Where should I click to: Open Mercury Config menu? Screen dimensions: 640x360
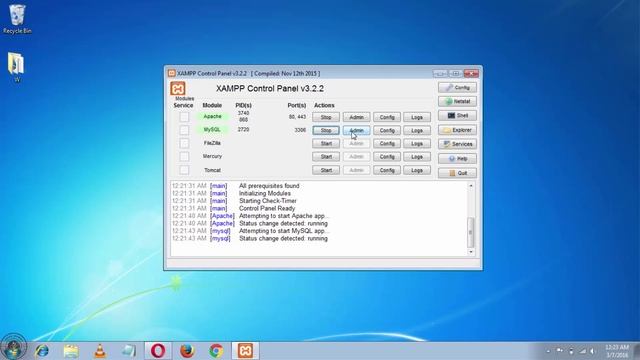(x=387, y=157)
